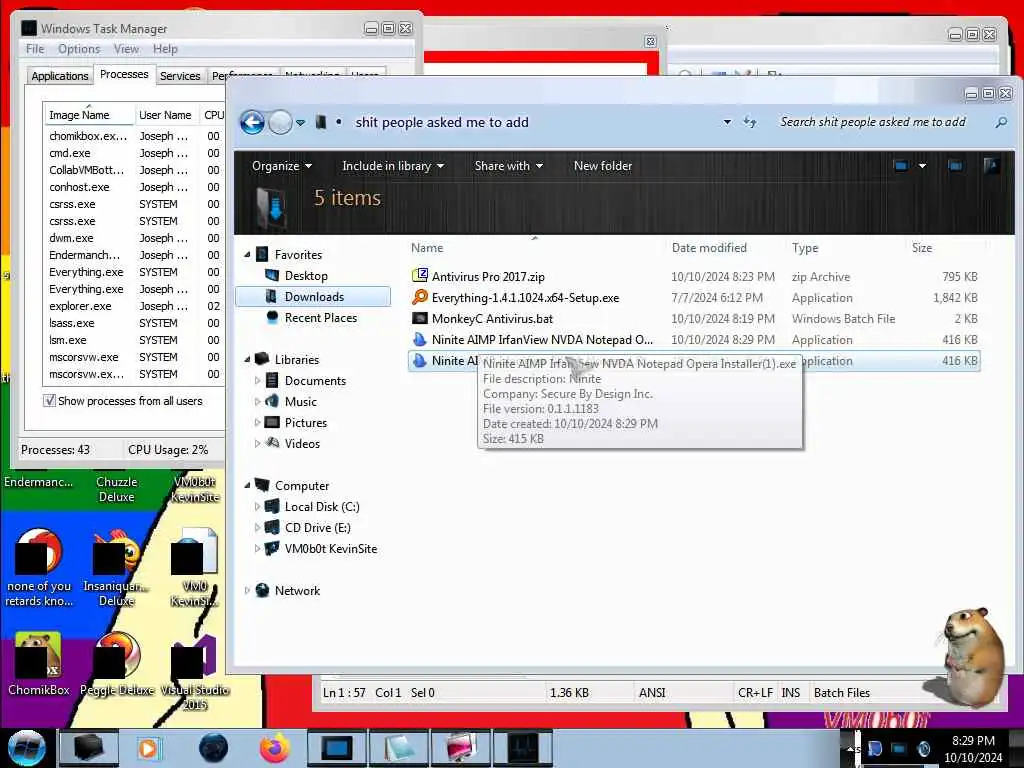Viewport: 1024px width, 768px height.
Task: Open the Share with dropdown
Action: [x=509, y=166]
